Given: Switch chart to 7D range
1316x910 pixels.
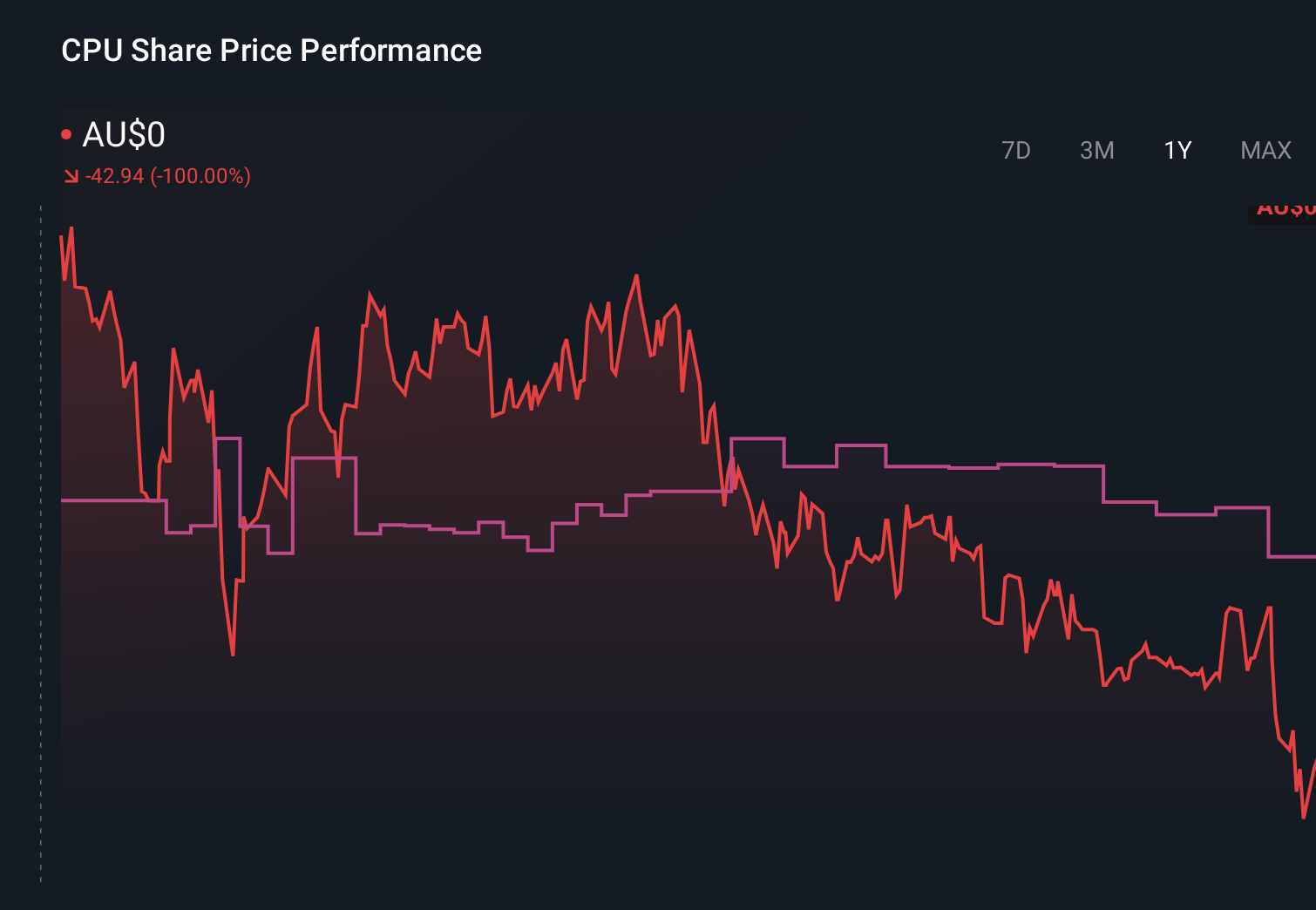Looking at the screenshot, I should pyautogui.click(x=1015, y=151).
